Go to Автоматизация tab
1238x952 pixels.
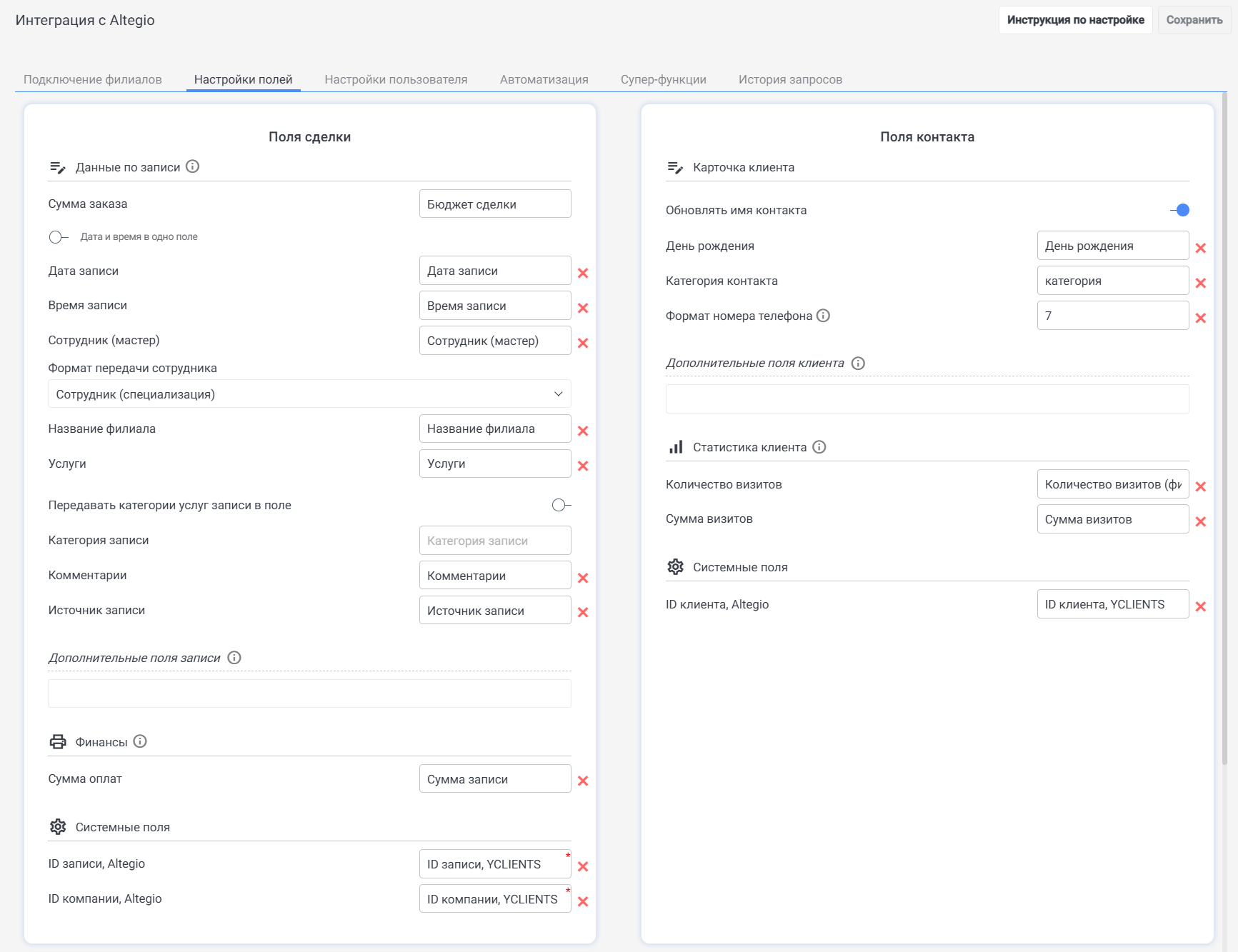(x=544, y=79)
